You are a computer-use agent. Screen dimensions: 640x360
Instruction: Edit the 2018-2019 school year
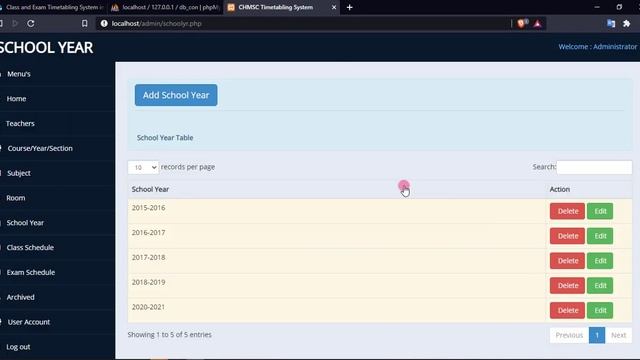pyautogui.click(x=600, y=286)
